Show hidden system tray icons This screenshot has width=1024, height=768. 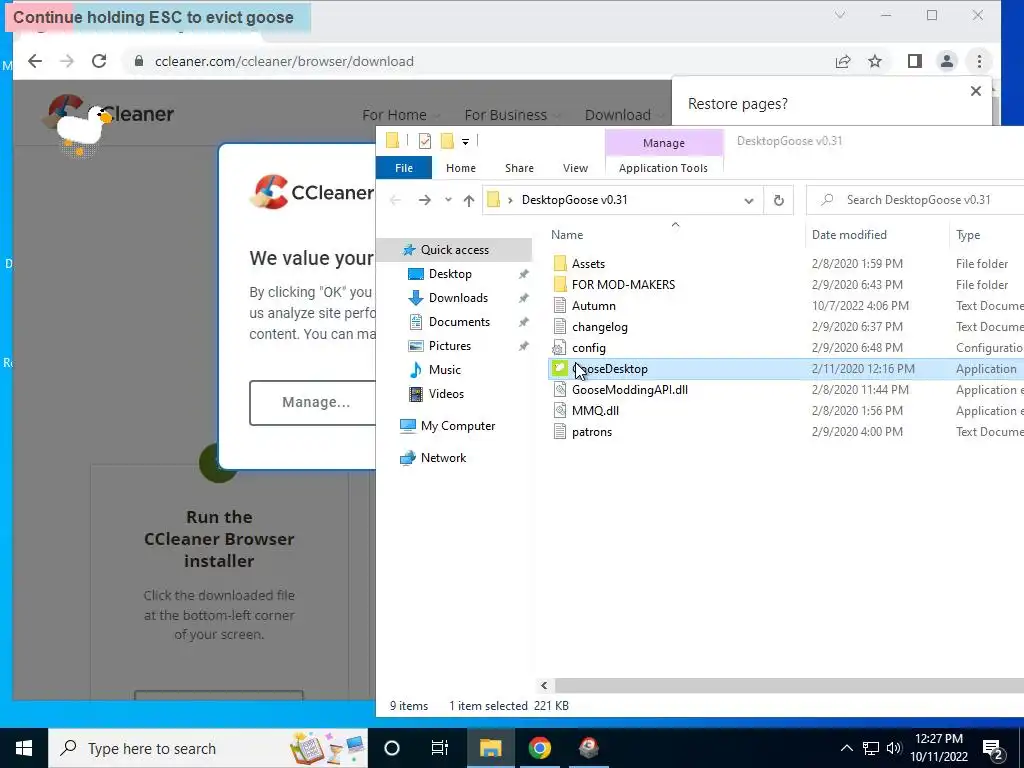pyautogui.click(x=846, y=748)
